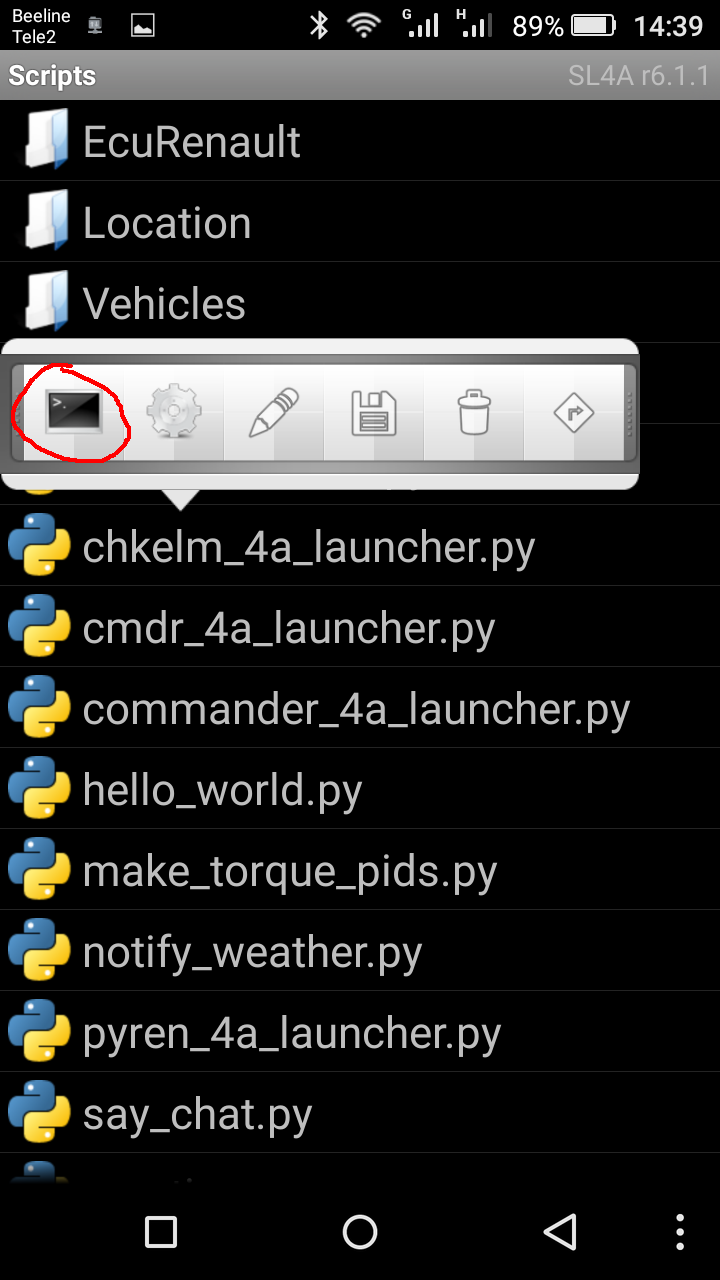The height and width of the screenshot is (1280, 720).
Task: Tap the diamond arrow shortcut icon
Action: 574,412
